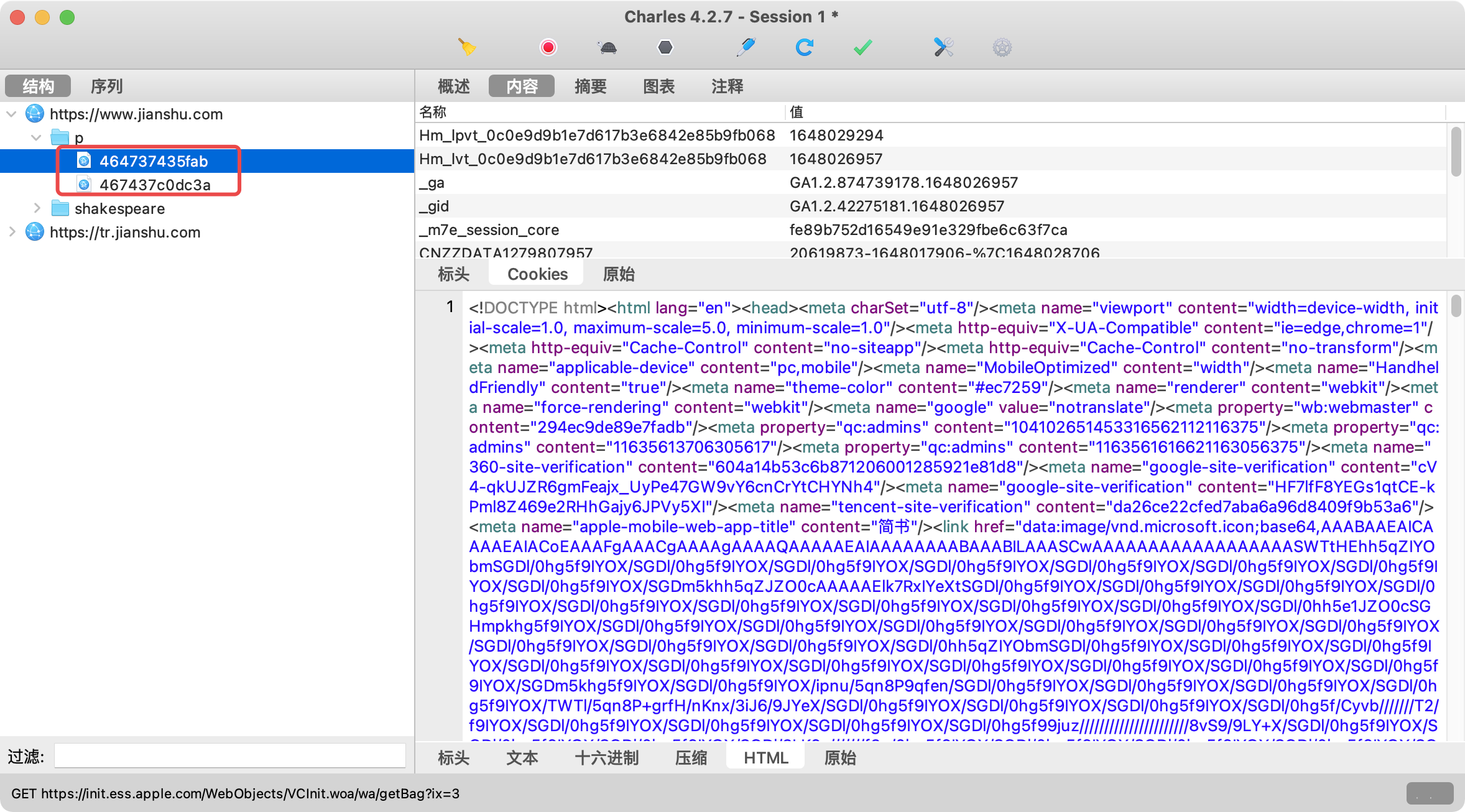Switch to the 序列 (Sequence) view
This screenshot has width=1465, height=812.
(106, 86)
